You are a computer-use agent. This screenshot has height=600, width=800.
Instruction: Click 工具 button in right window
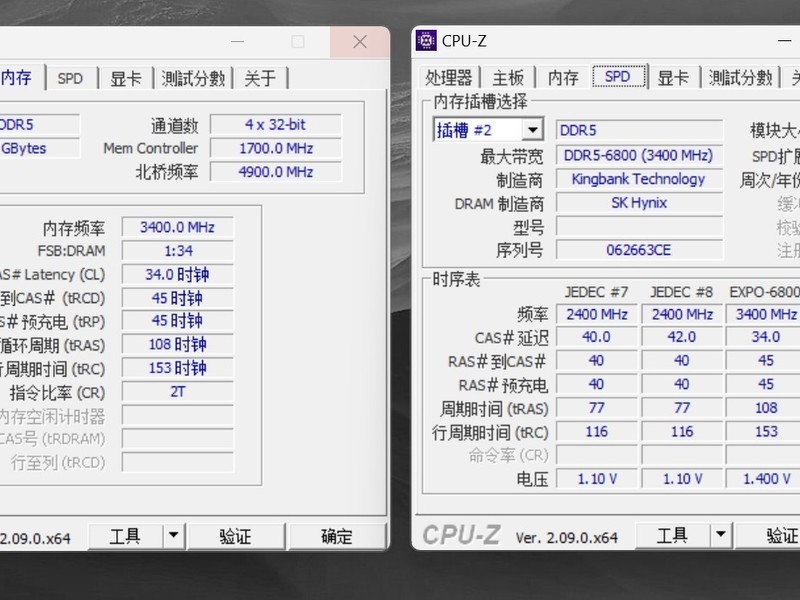tap(672, 535)
